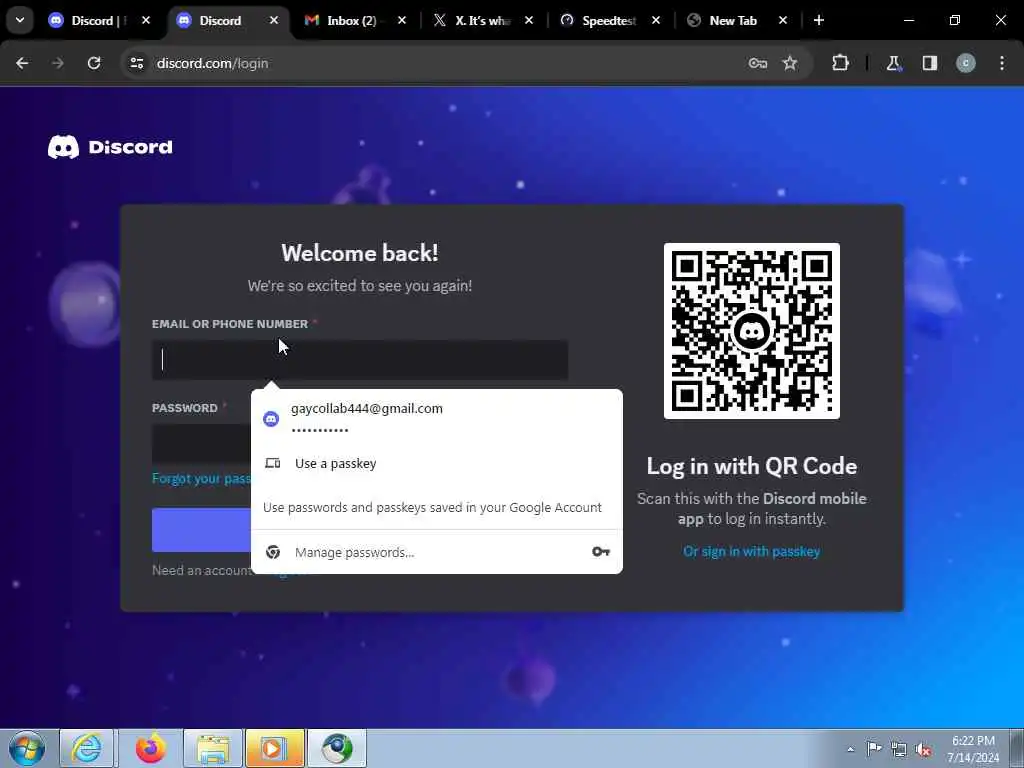Select the Gmail Inbox (2) tab
1024x768 pixels.
(x=353, y=20)
